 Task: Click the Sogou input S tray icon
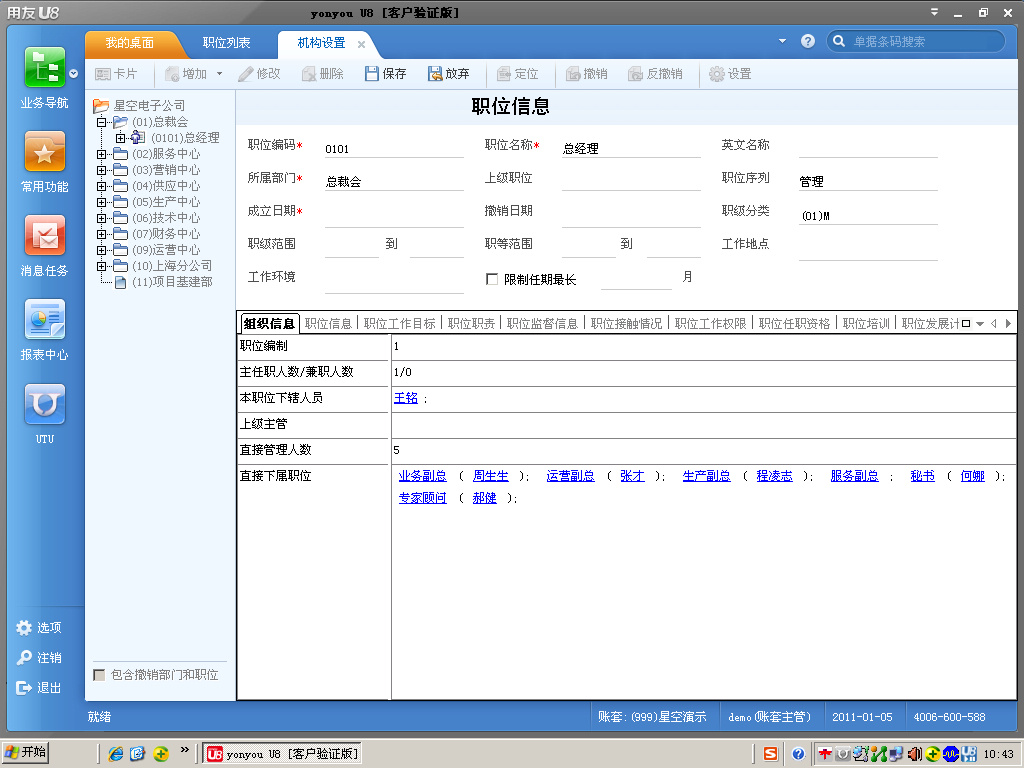771,754
